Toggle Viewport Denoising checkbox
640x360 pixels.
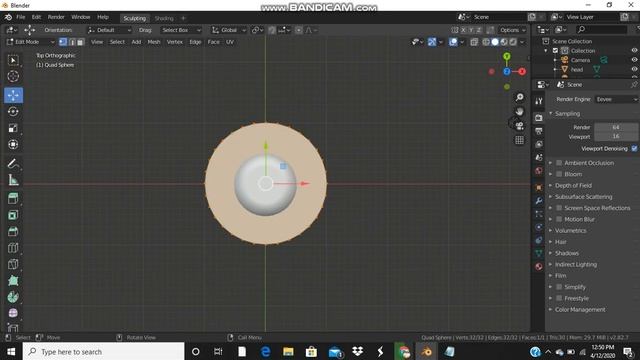634,149
